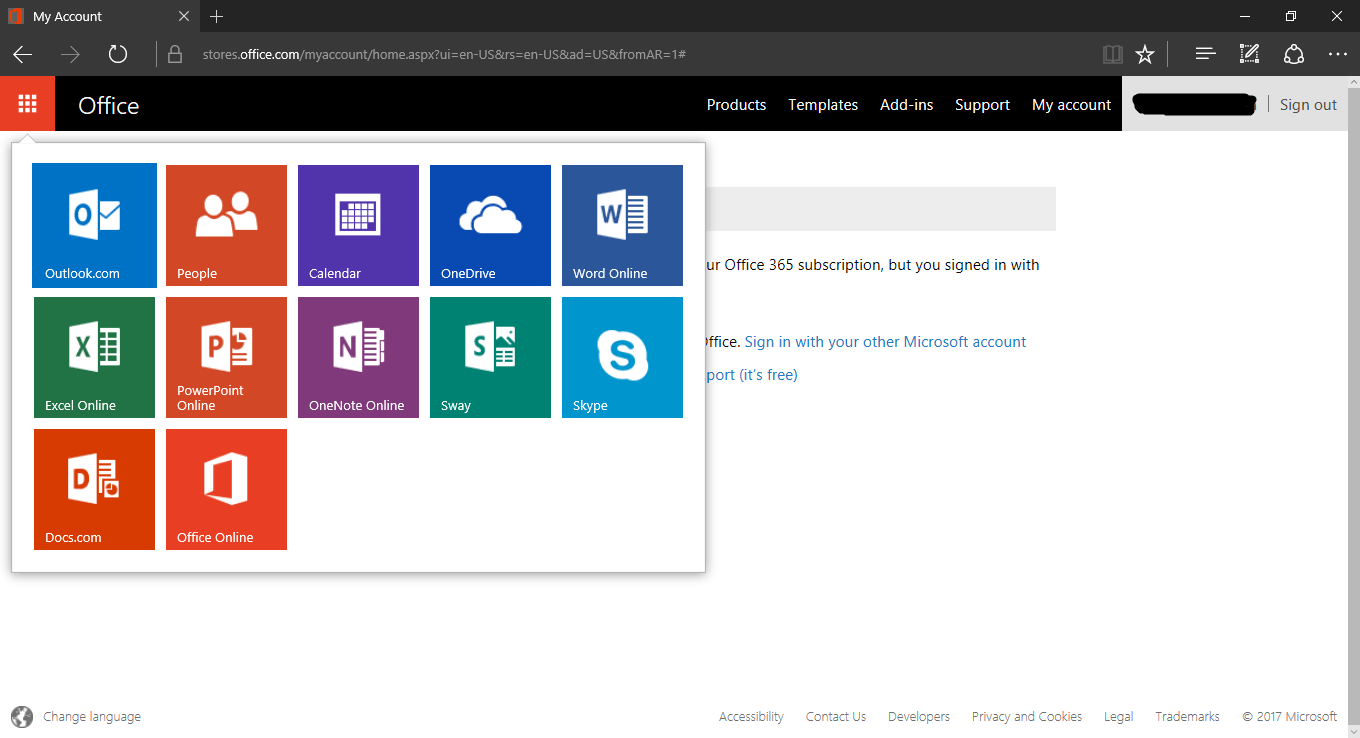Open the Accessibility footer link
Image resolution: width=1360 pixels, height=738 pixels.
[751, 716]
